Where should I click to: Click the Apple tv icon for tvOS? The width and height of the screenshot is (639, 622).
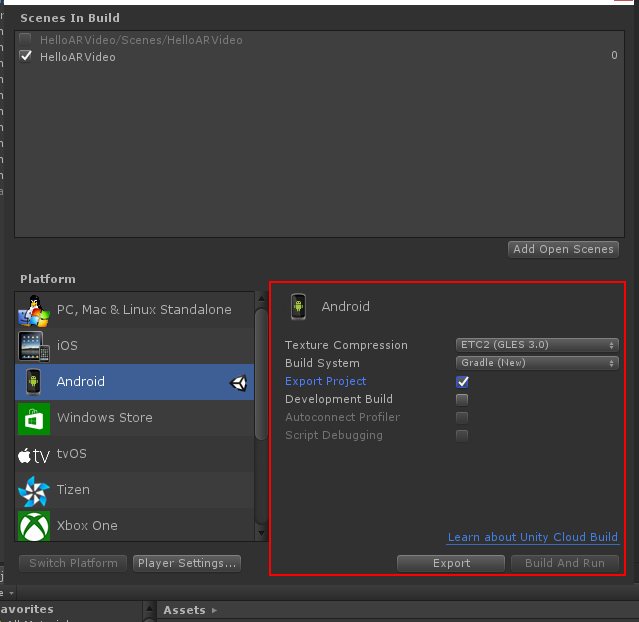pos(34,455)
